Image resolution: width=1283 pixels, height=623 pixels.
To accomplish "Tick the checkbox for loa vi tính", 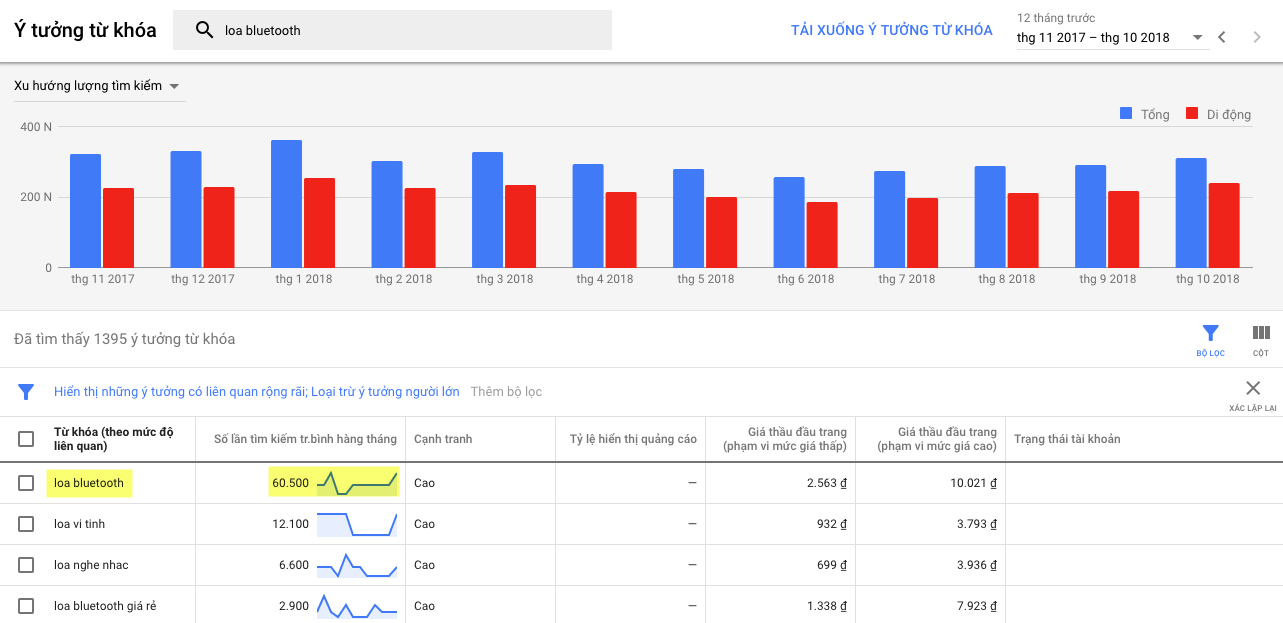I will pos(26,524).
